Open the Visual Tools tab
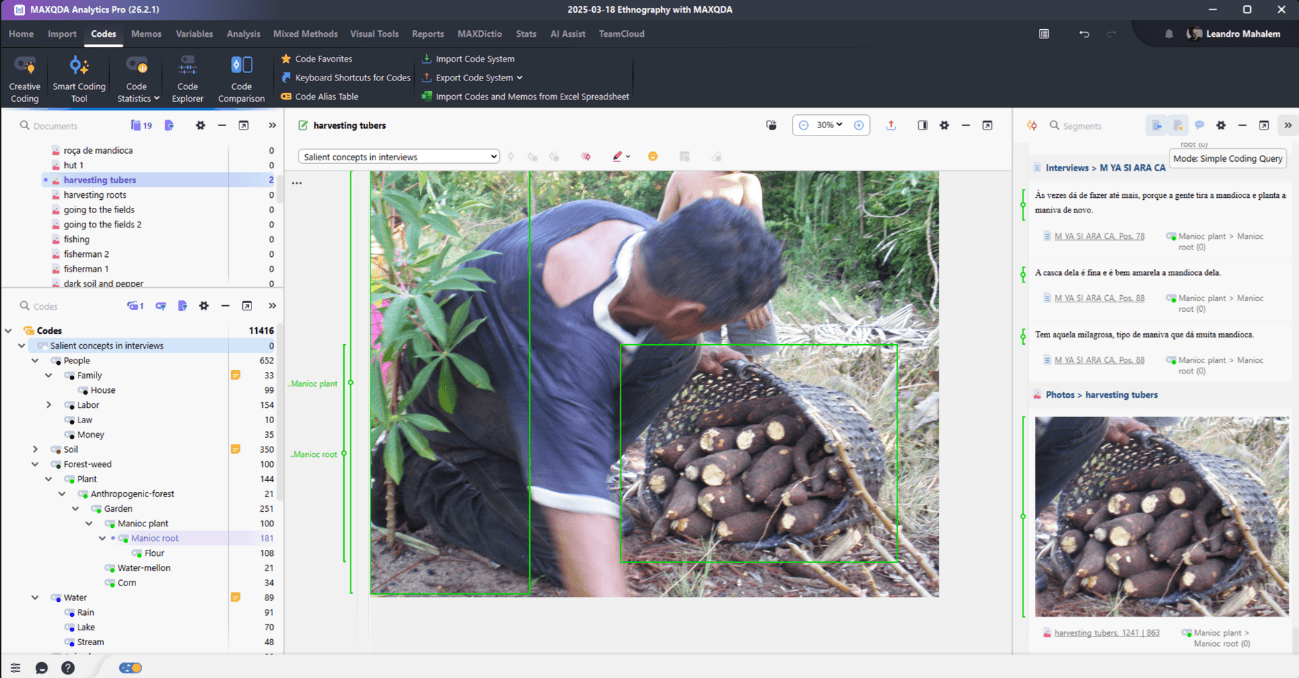 point(374,34)
